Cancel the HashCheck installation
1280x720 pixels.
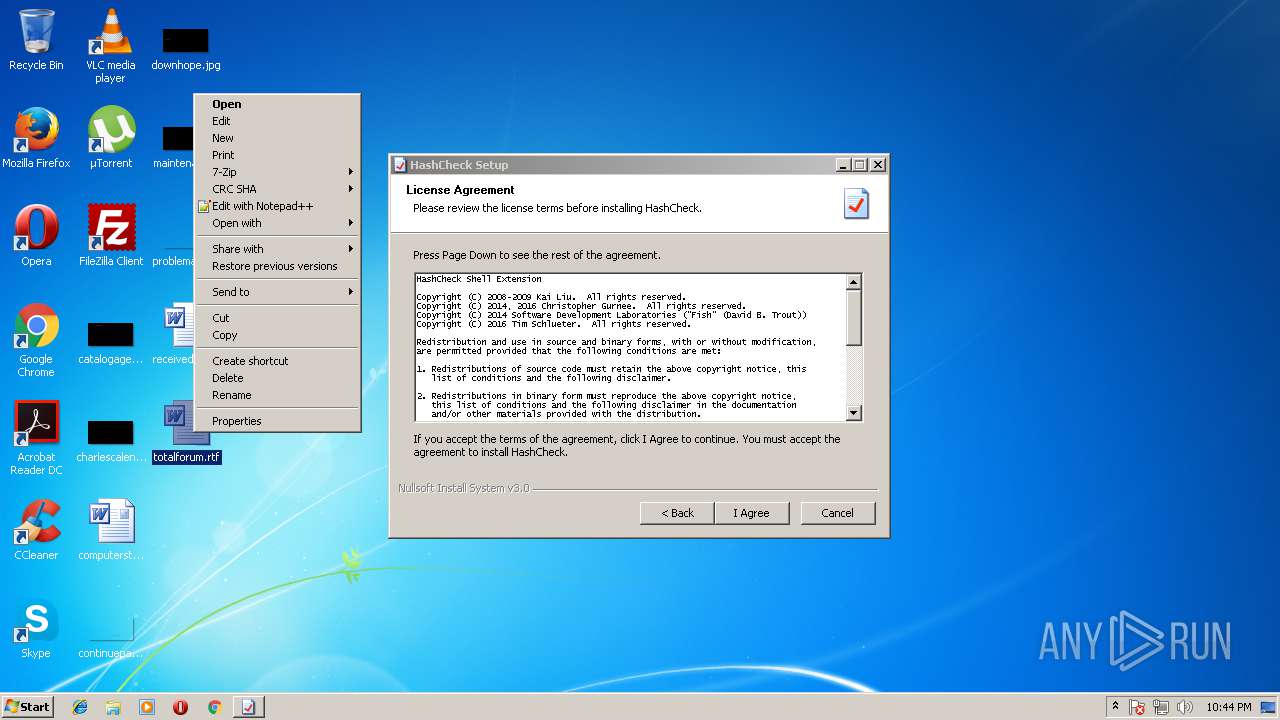coord(837,513)
